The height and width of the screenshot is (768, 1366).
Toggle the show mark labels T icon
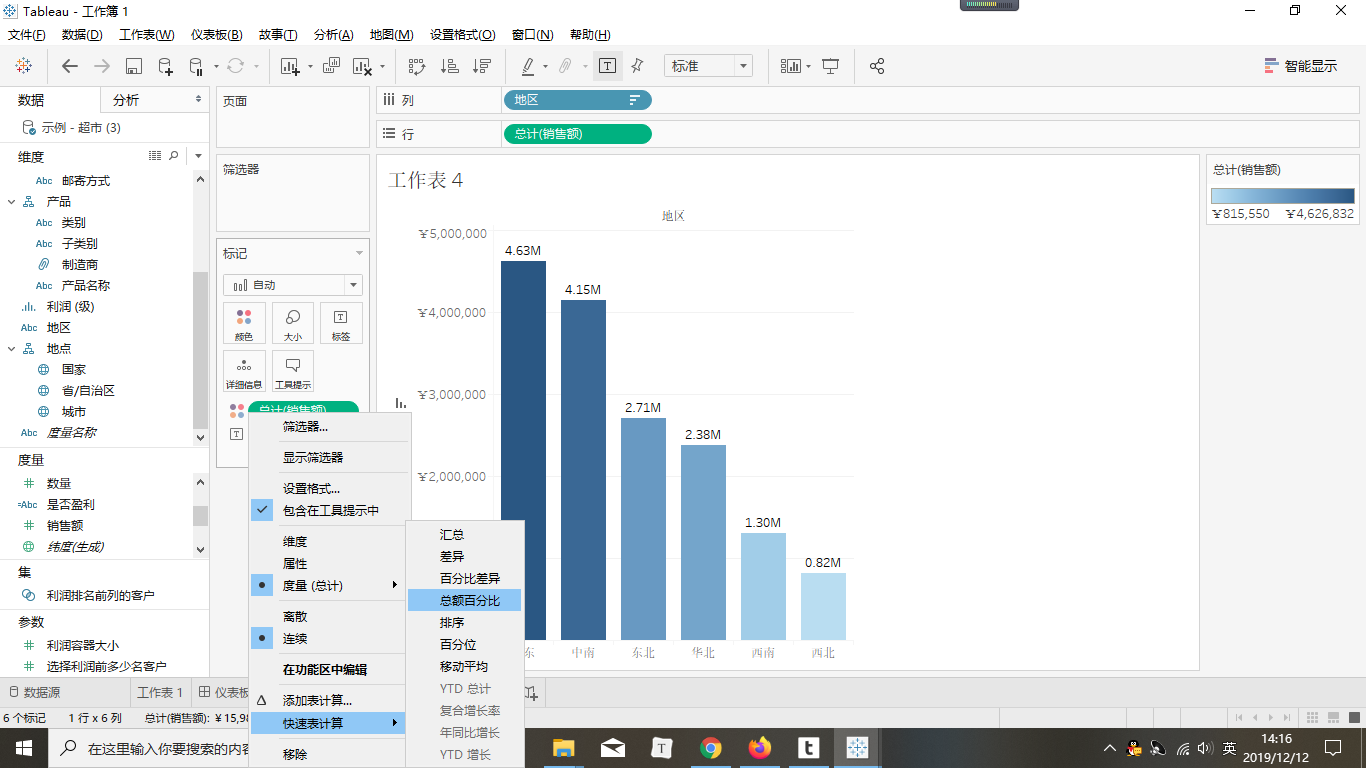click(607, 66)
